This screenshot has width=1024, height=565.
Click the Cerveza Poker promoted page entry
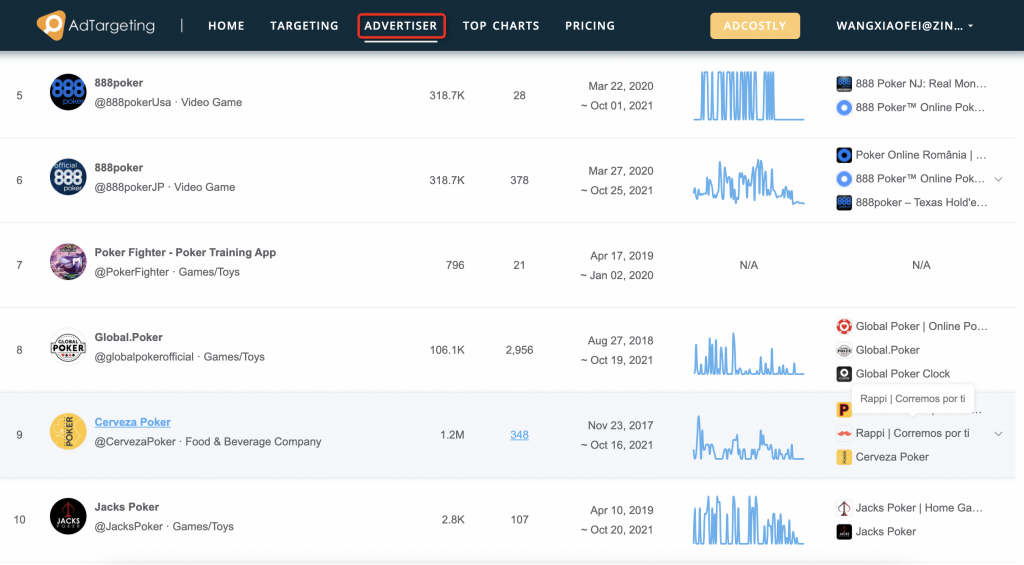click(892, 457)
